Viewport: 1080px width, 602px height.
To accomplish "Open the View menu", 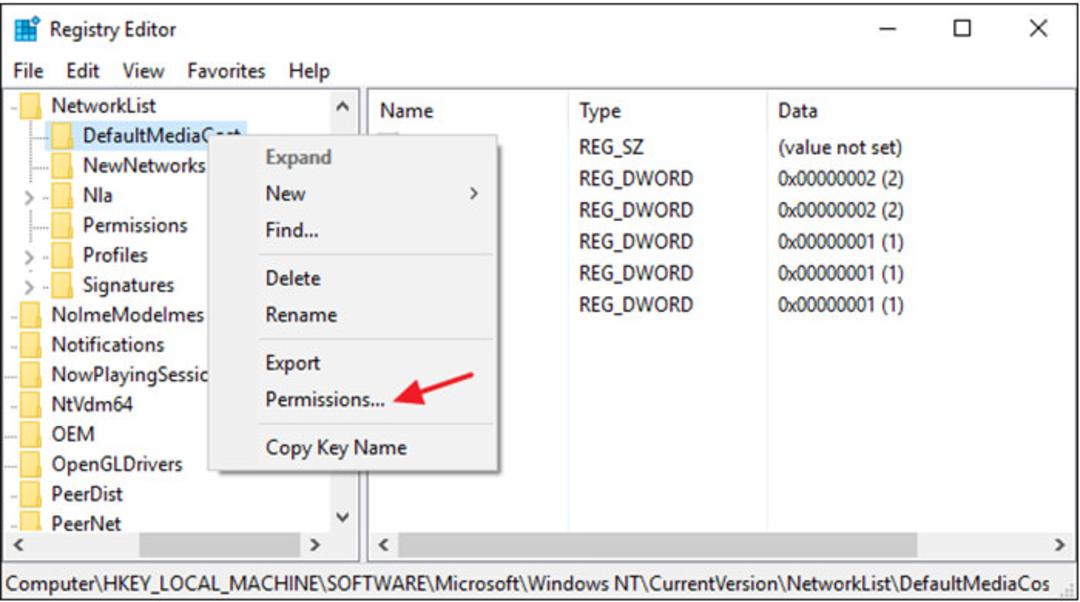I will click(x=143, y=71).
